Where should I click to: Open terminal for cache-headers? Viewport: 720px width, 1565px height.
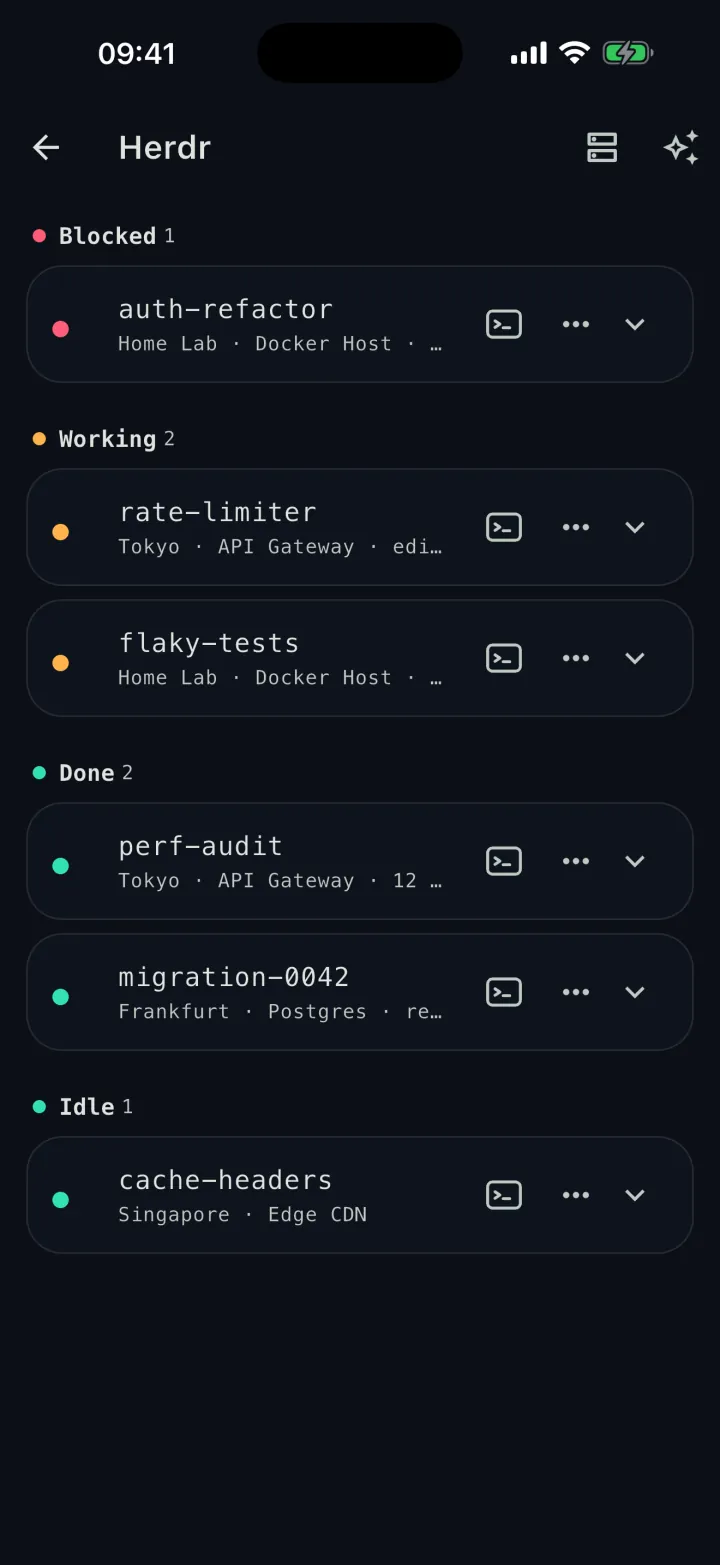[504, 1195]
